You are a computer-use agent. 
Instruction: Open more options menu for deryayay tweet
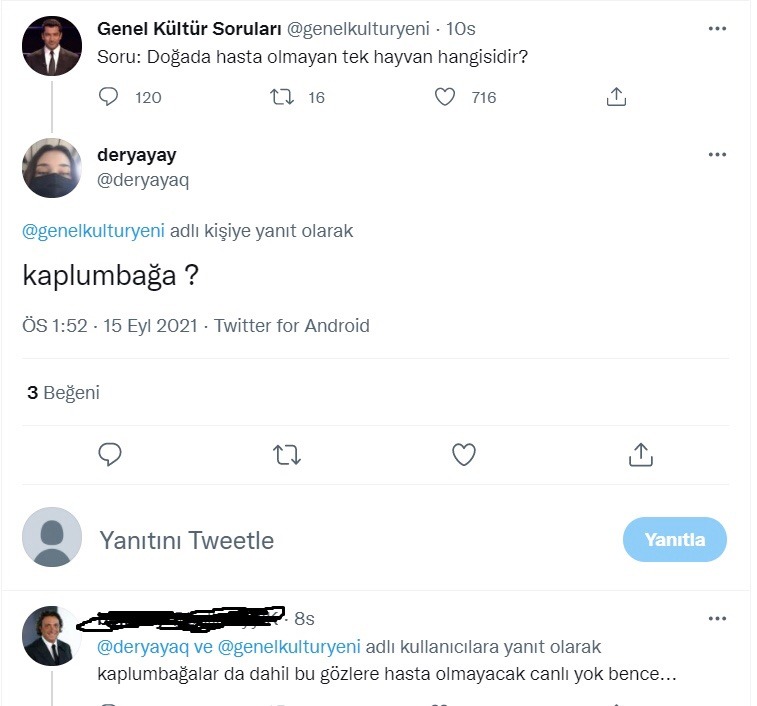click(717, 155)
